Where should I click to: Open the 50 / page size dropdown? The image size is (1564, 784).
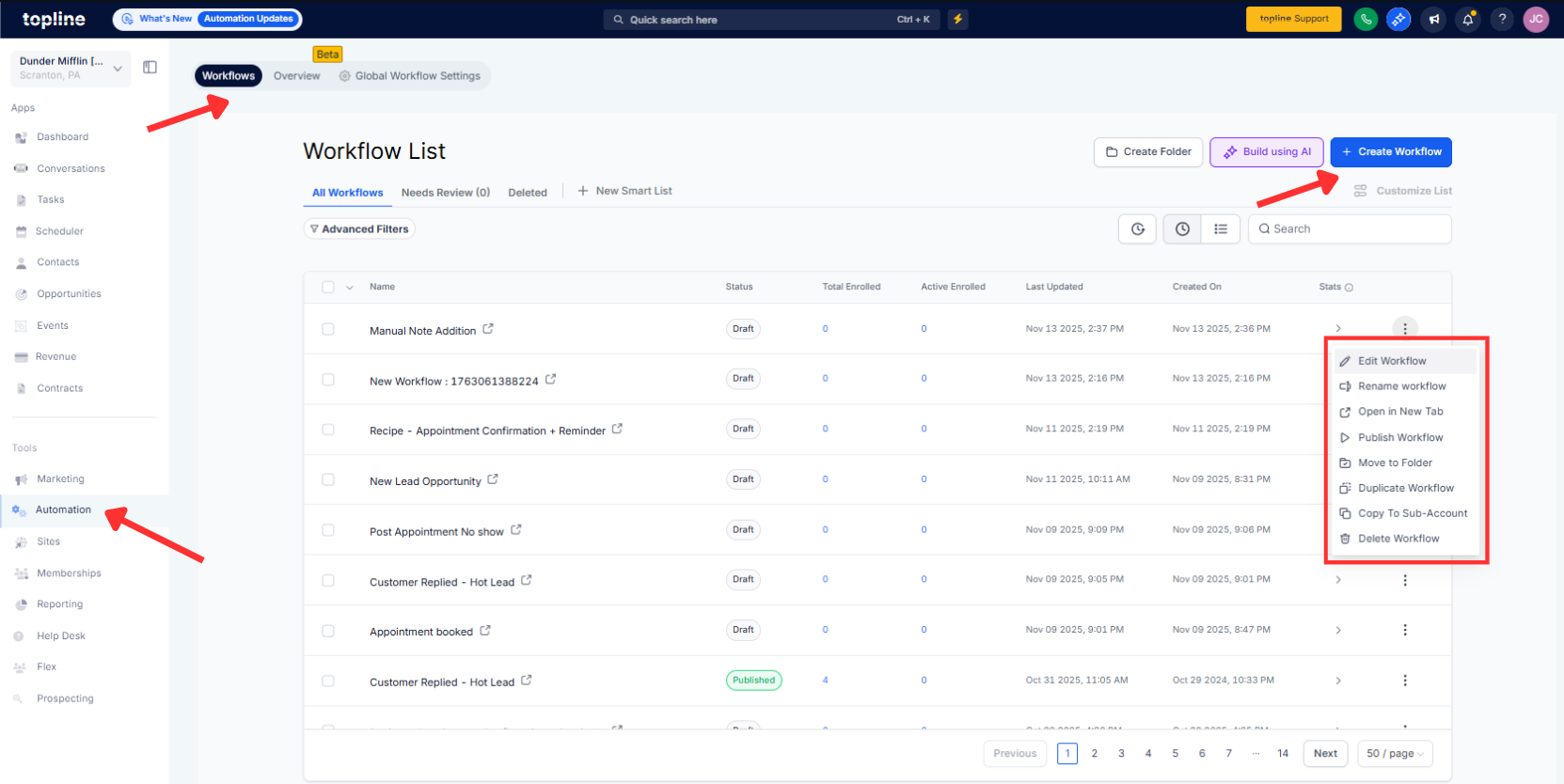click(x=1395, y=753)
